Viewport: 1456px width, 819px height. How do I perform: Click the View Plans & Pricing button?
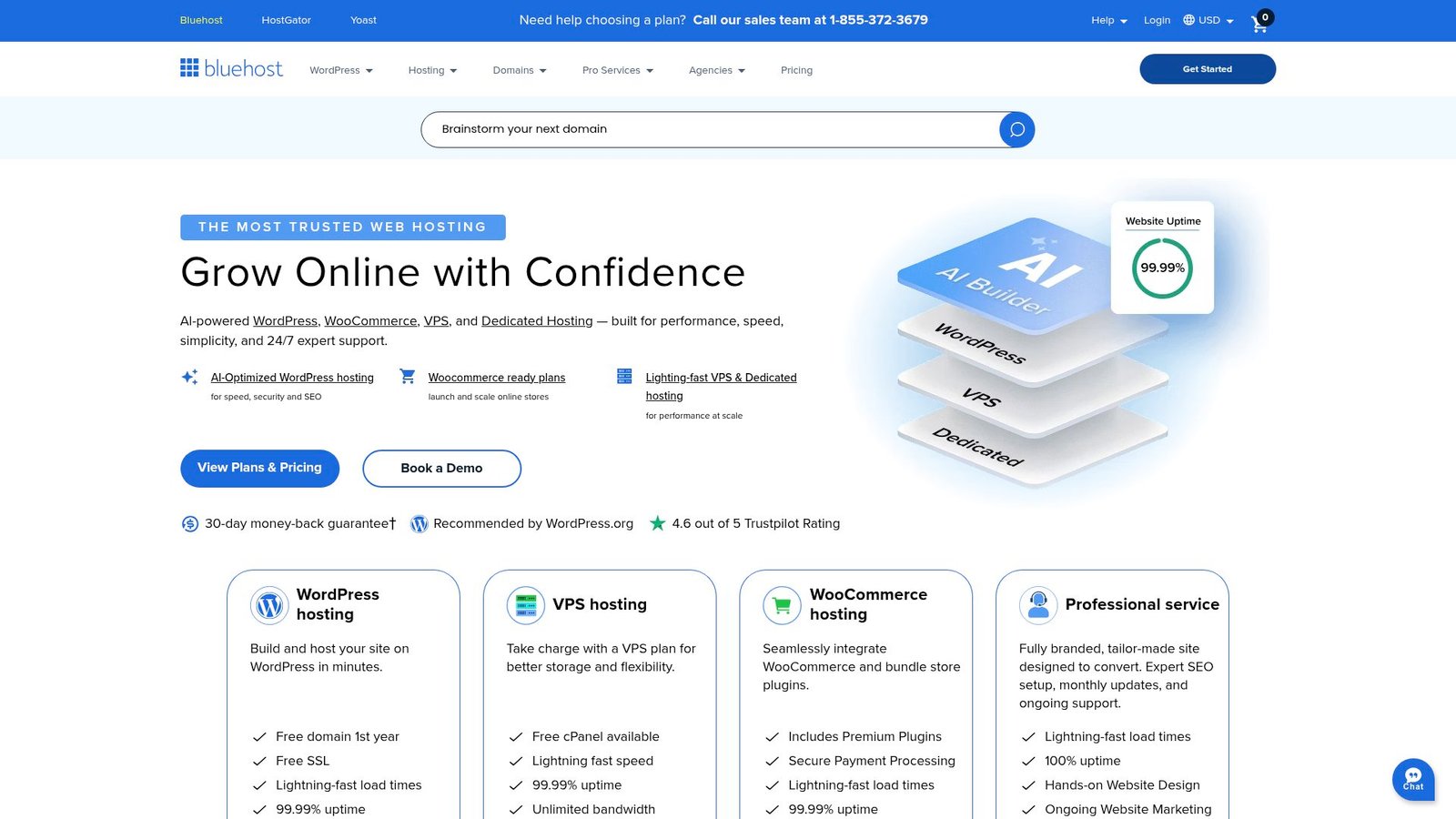pyautogui.click(x=259, y=468)
